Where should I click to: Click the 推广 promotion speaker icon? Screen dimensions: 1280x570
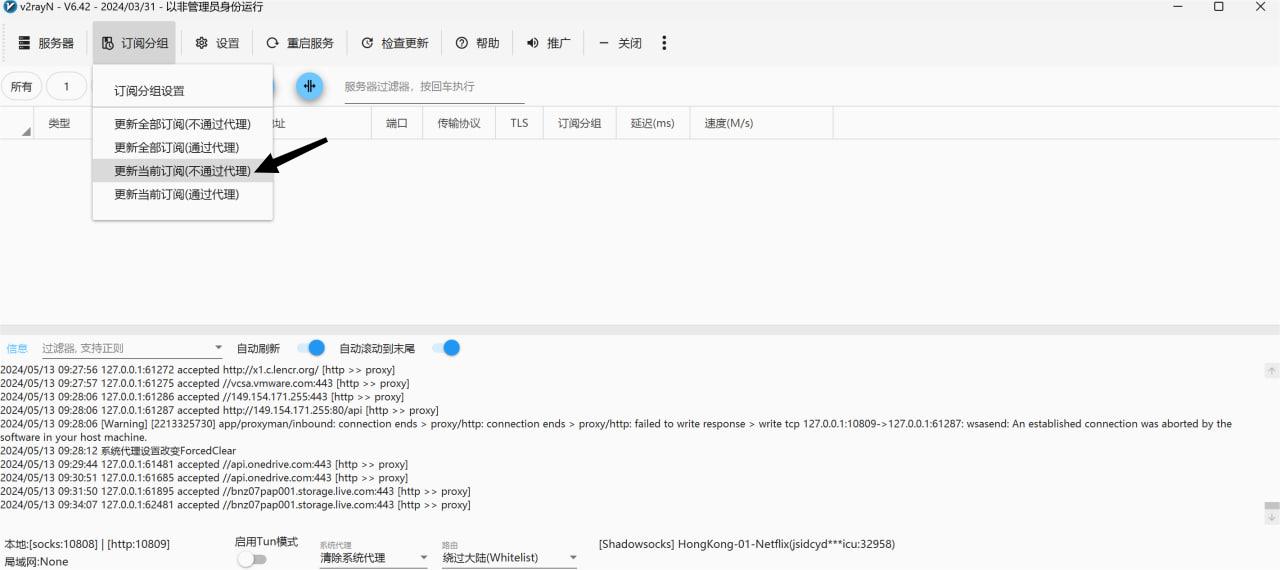532,43
